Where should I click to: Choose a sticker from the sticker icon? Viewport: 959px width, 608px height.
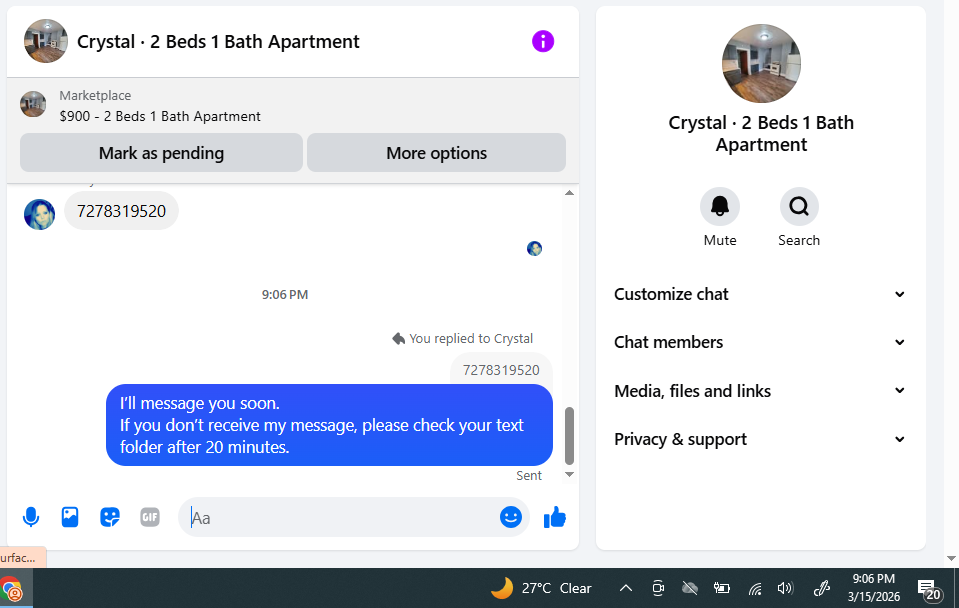(x=110, y=517)
